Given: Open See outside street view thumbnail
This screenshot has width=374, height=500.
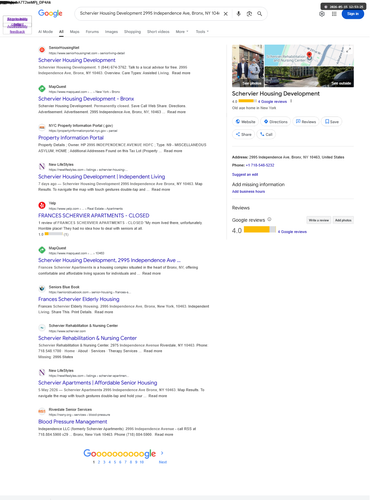Looking at the screenshot, I should click(x=309, y=77).
